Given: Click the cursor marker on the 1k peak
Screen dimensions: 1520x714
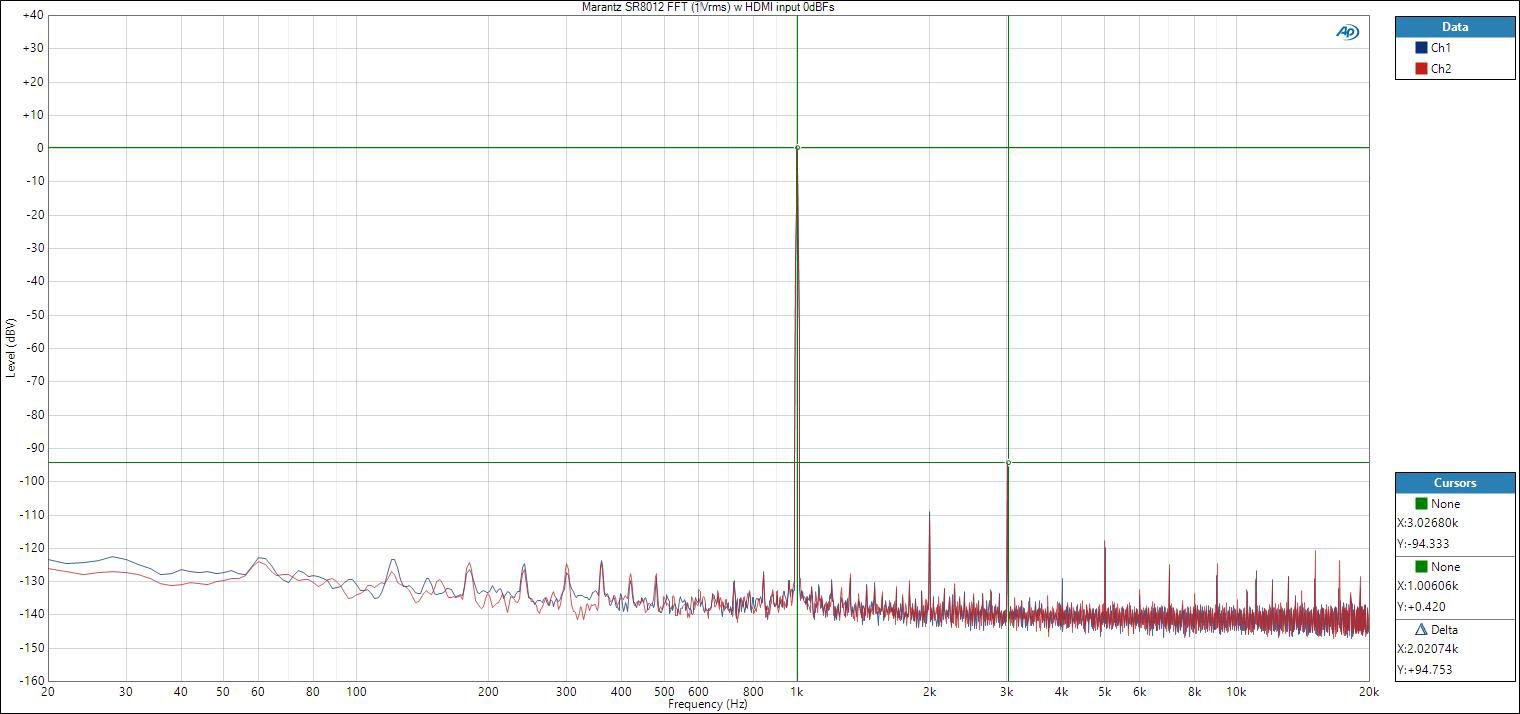Looking at the screenshot, I should 797,147.
